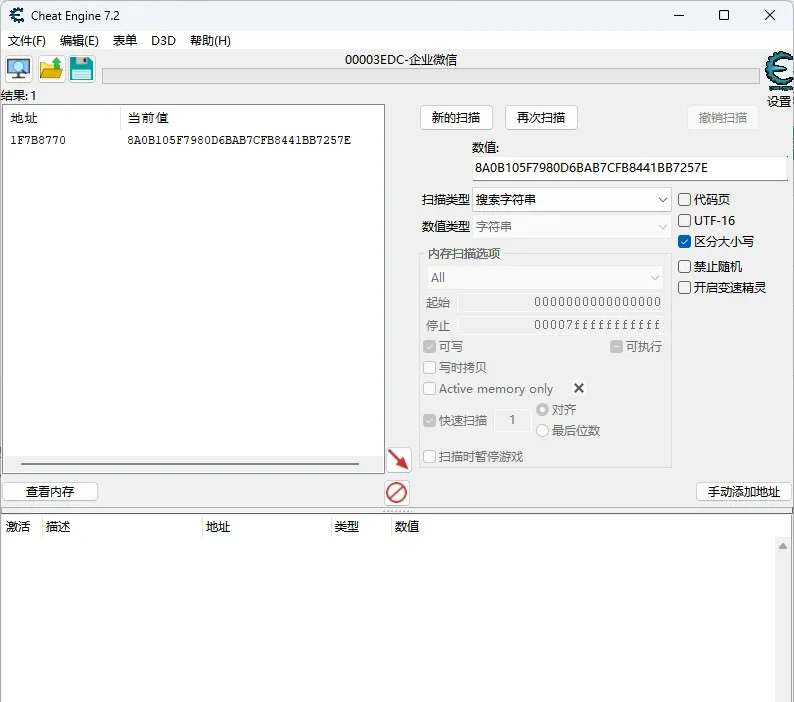
Task: Run 再次扫描 next scan
Action: tap(541, 118)
